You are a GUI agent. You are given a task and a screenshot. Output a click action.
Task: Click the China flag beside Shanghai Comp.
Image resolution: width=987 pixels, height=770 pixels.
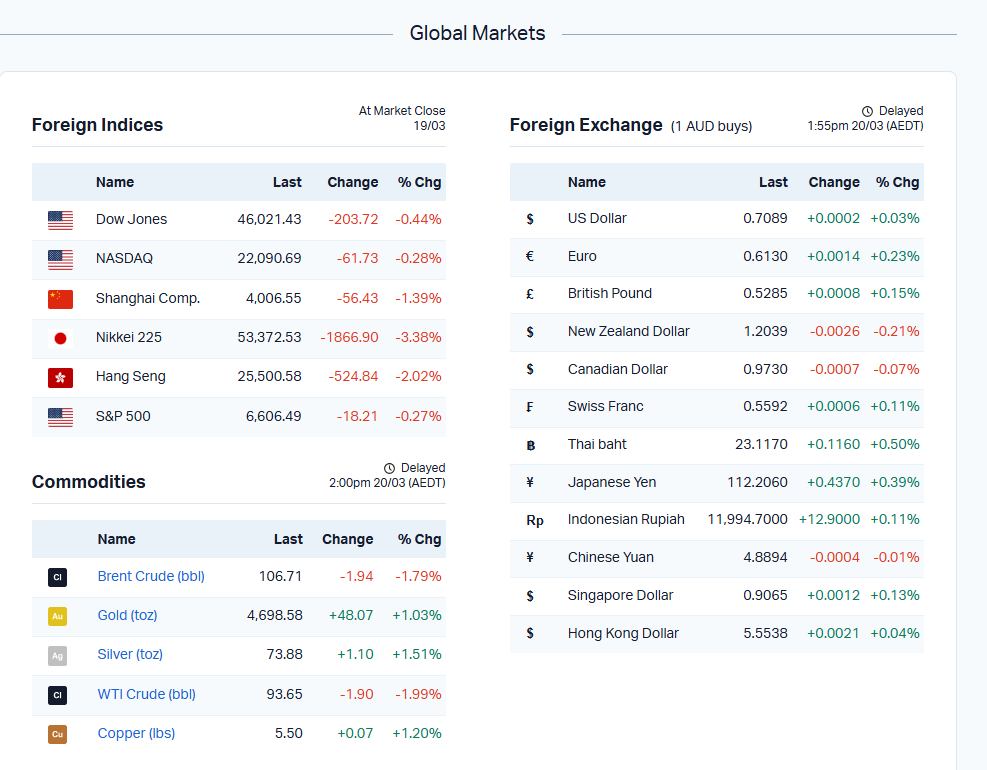[60, 299]
